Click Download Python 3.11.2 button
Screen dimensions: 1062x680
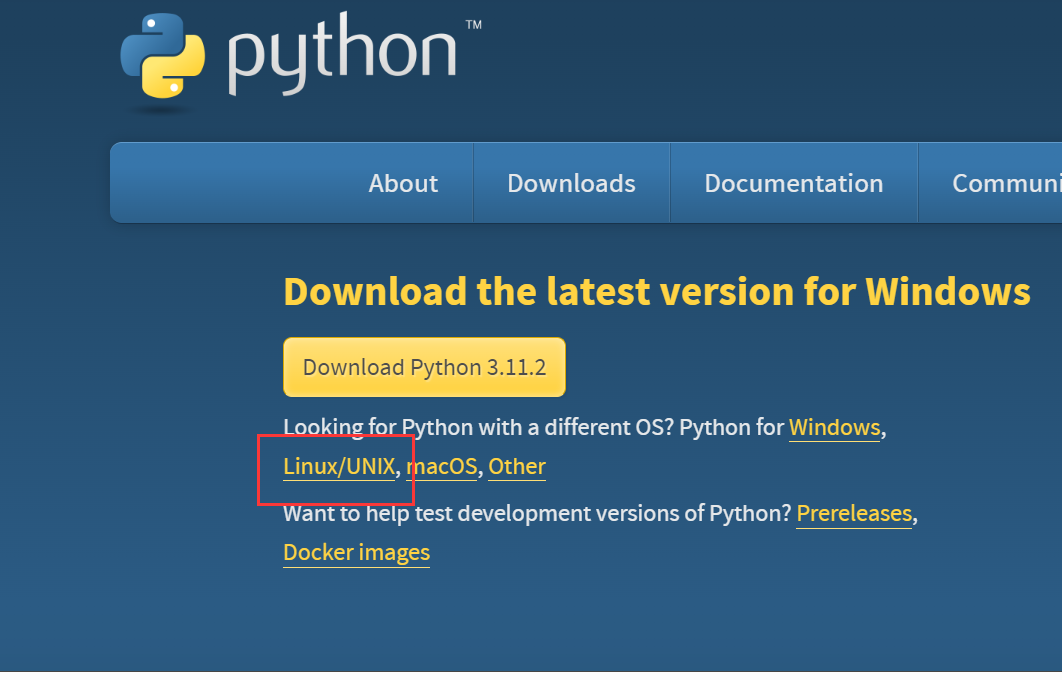(424, 367)
